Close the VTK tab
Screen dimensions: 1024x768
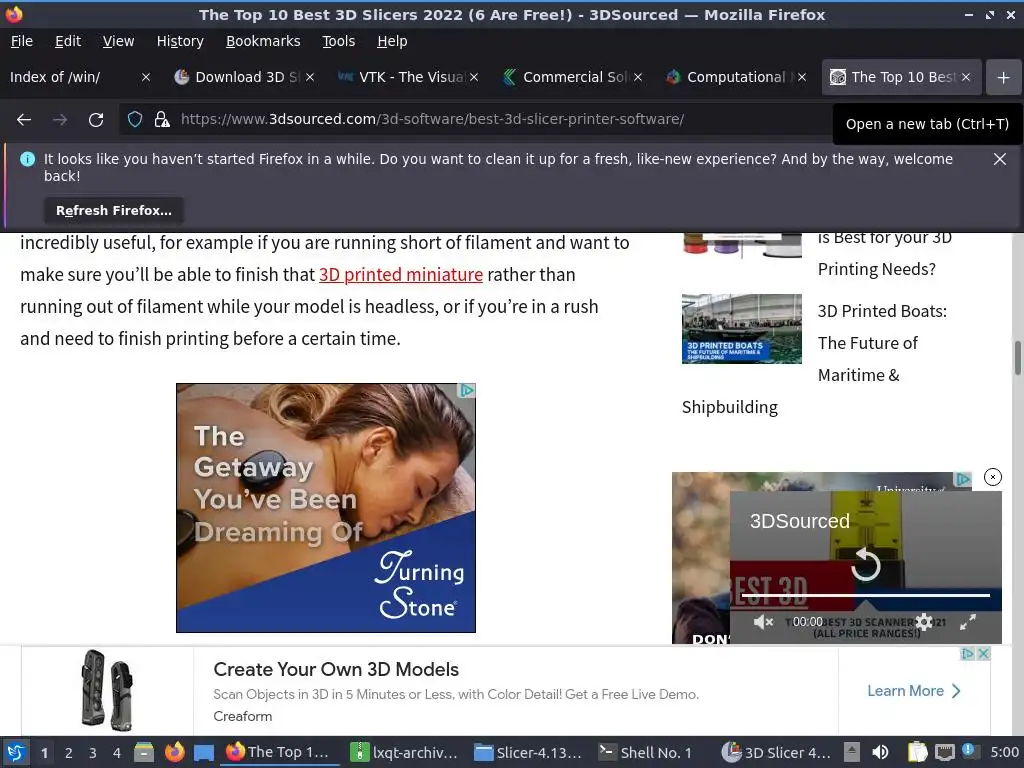tap(474, 77)
